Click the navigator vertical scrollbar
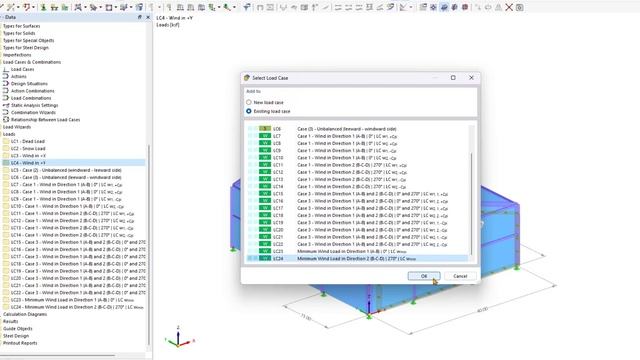The image size is (640, 360). pos(149,245)
